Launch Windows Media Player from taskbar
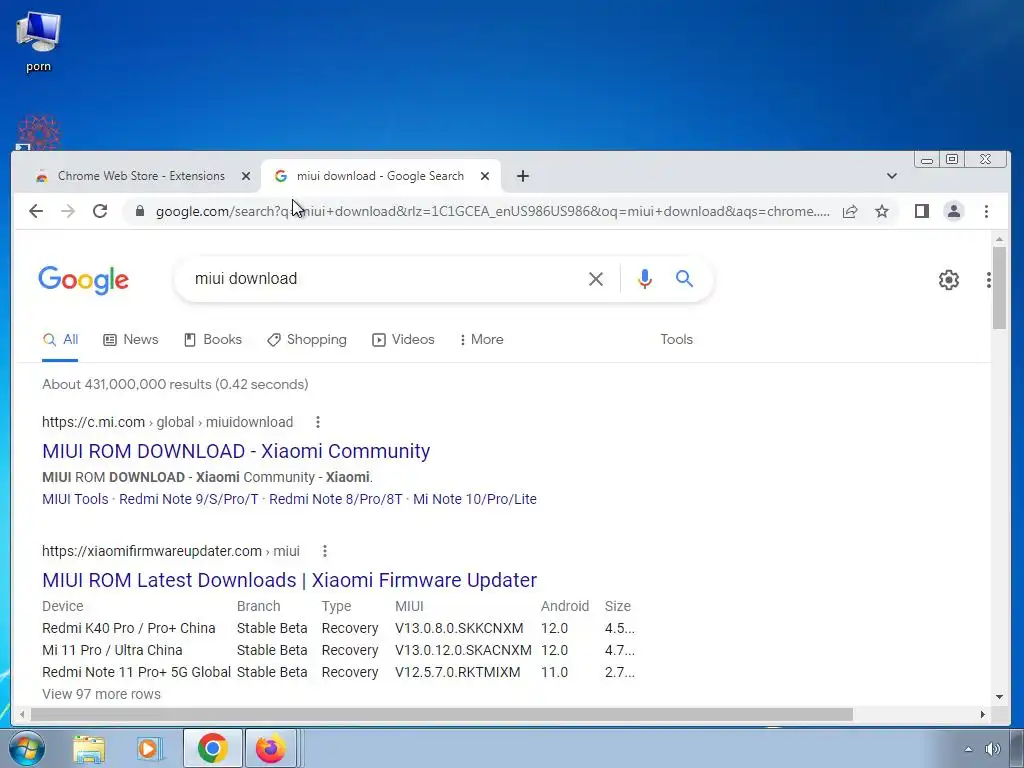The width and height of the screenshot is (1024, 768). click(x=150, y=748)
